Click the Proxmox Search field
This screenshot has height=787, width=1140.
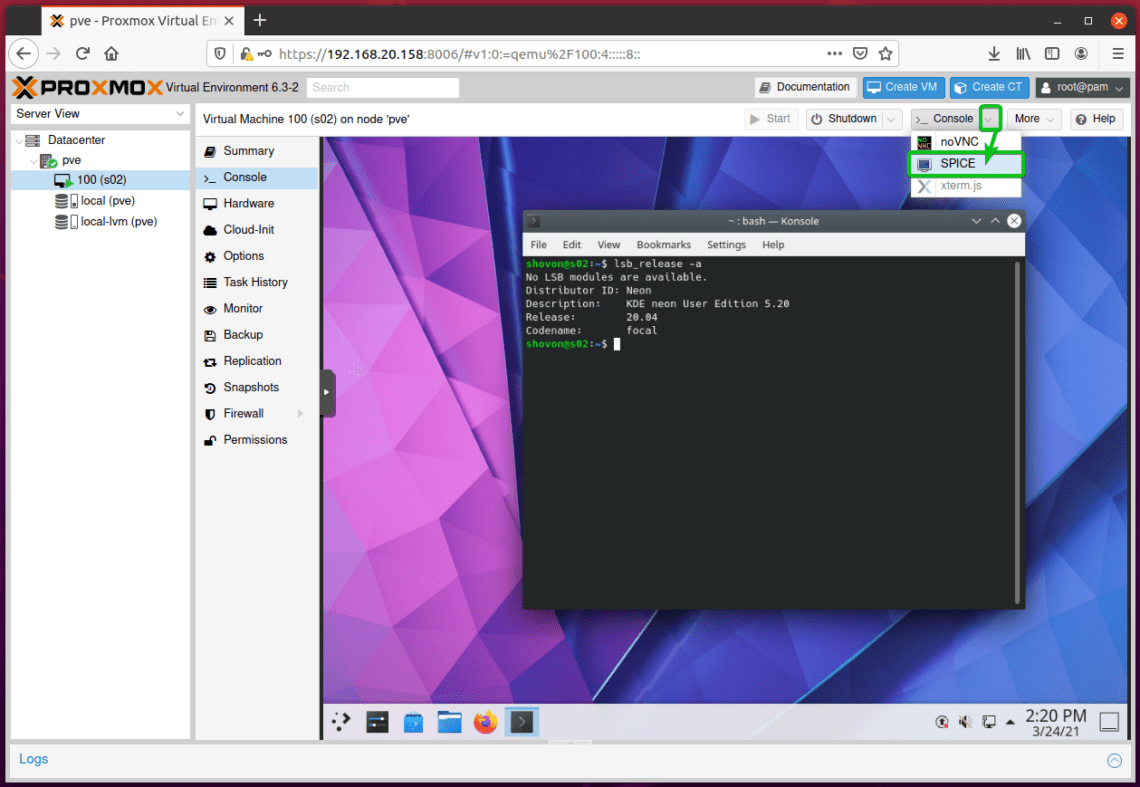382,87
